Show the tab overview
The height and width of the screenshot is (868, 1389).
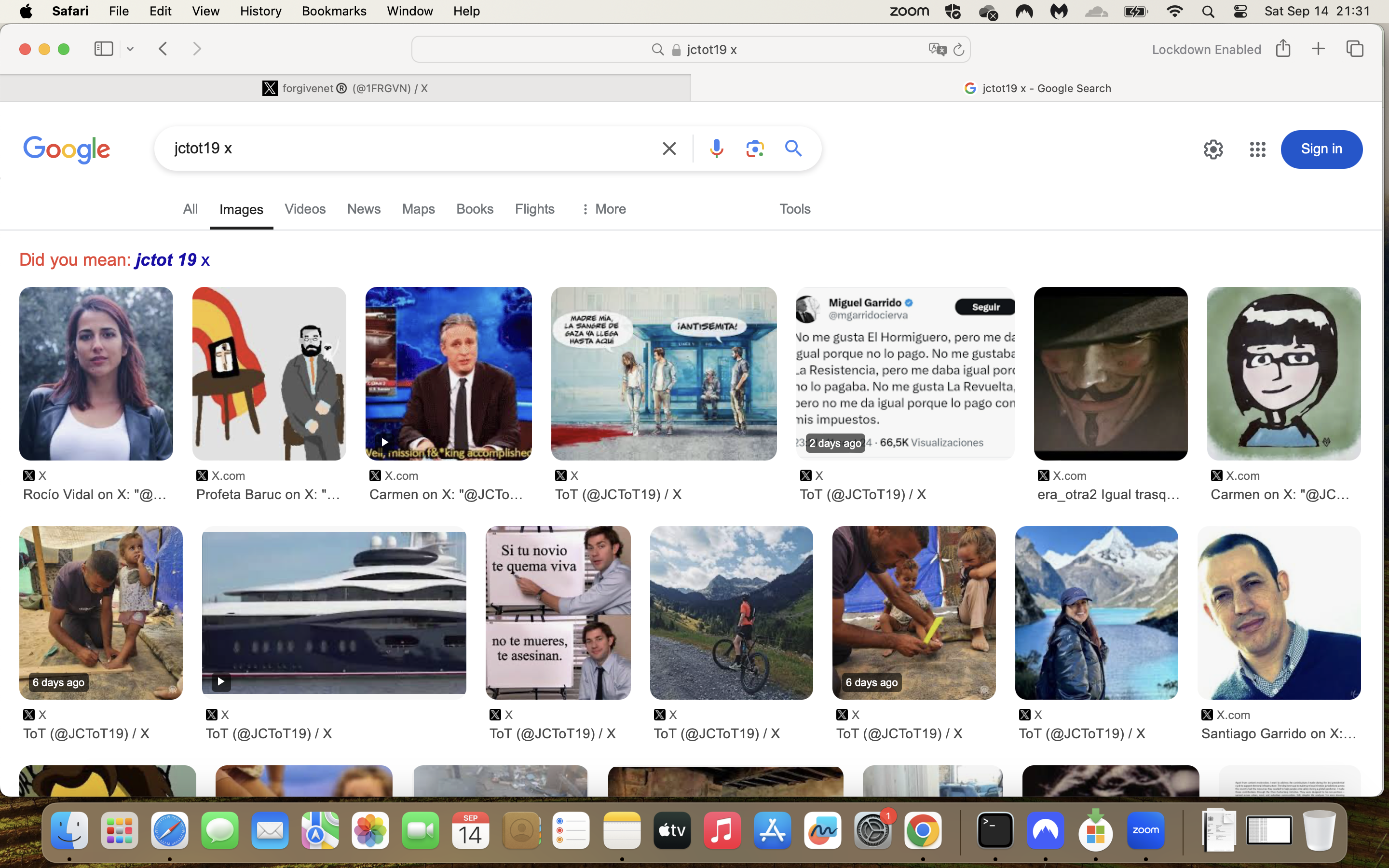click(1355, 49)
